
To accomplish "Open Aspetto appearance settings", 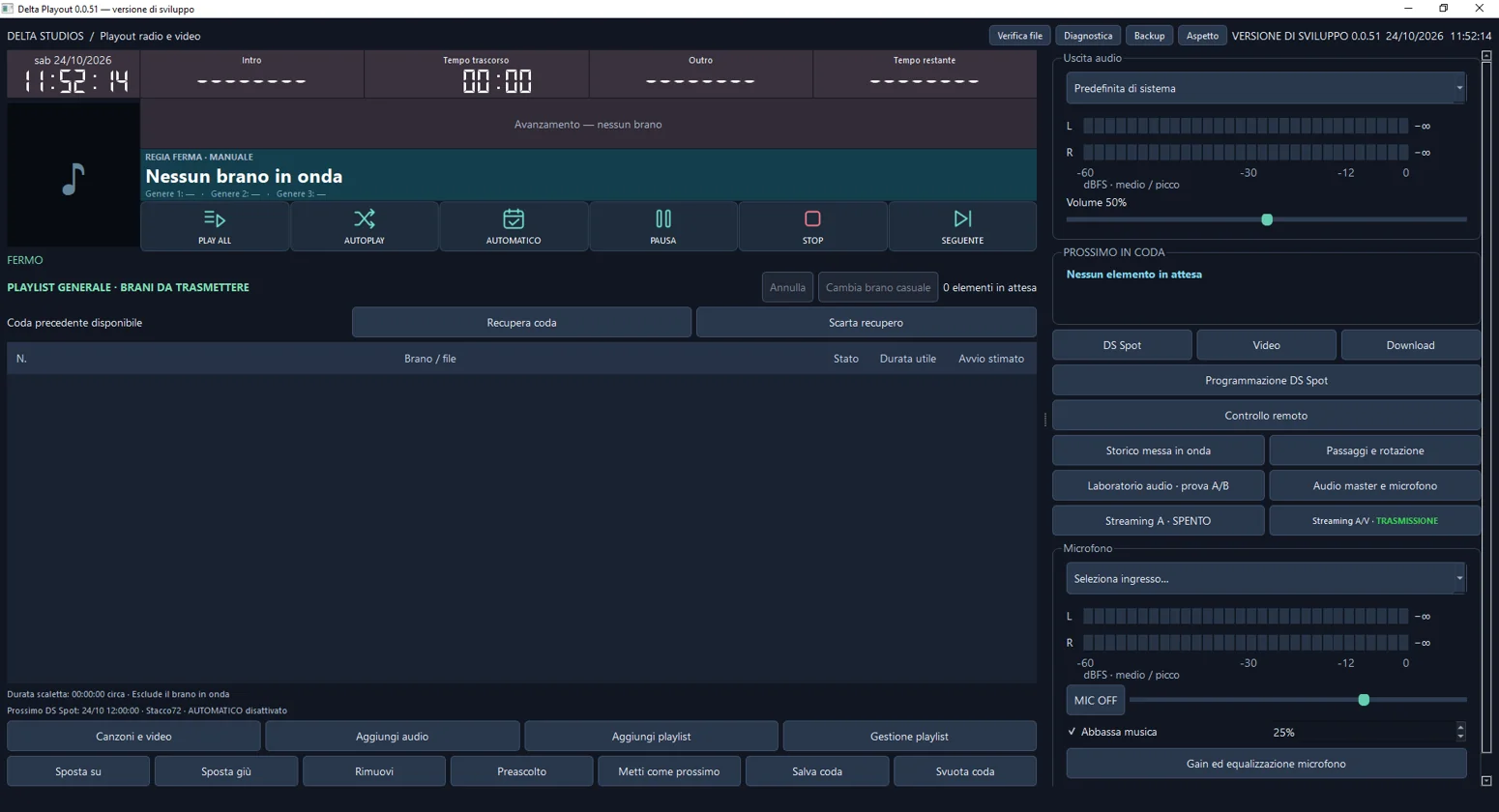I will coord(1202,36).
